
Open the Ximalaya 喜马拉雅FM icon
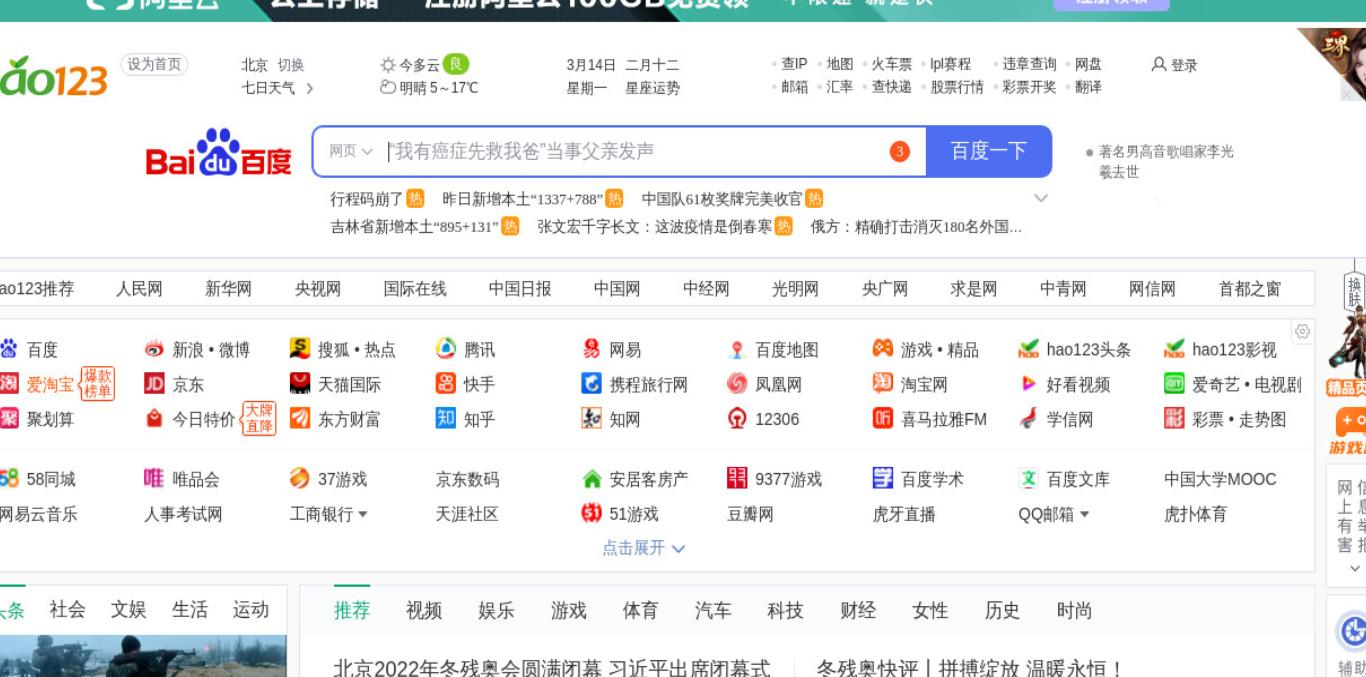pyautogui.click(x=883, y=419)
